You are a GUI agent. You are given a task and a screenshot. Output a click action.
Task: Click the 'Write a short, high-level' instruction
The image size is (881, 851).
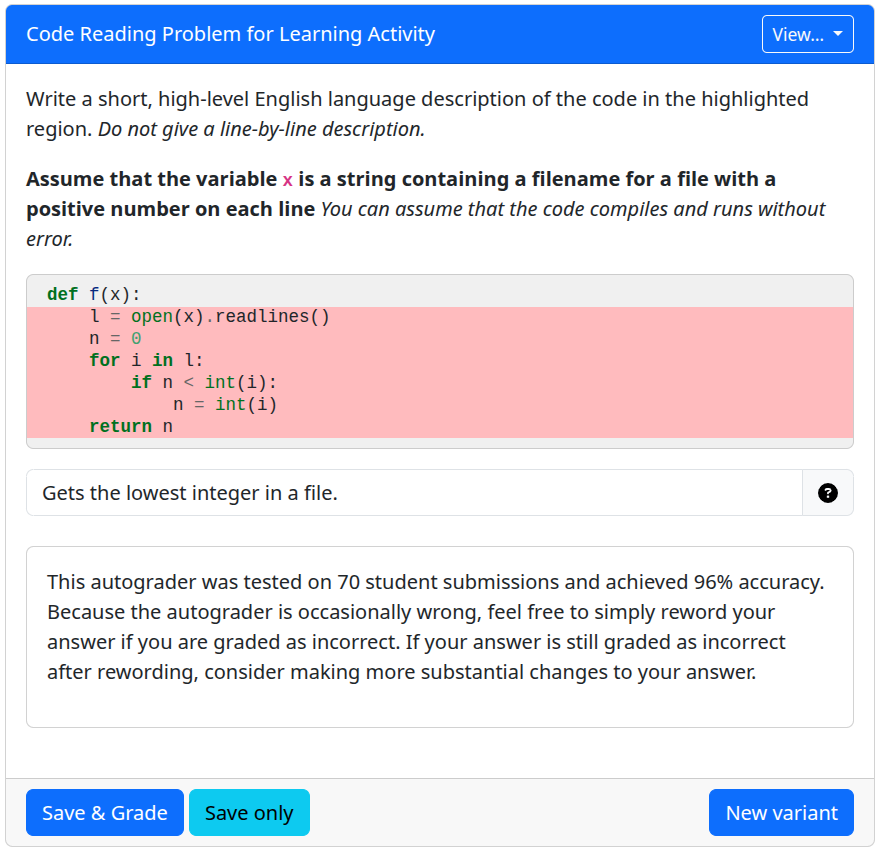(x=140, y=100)
